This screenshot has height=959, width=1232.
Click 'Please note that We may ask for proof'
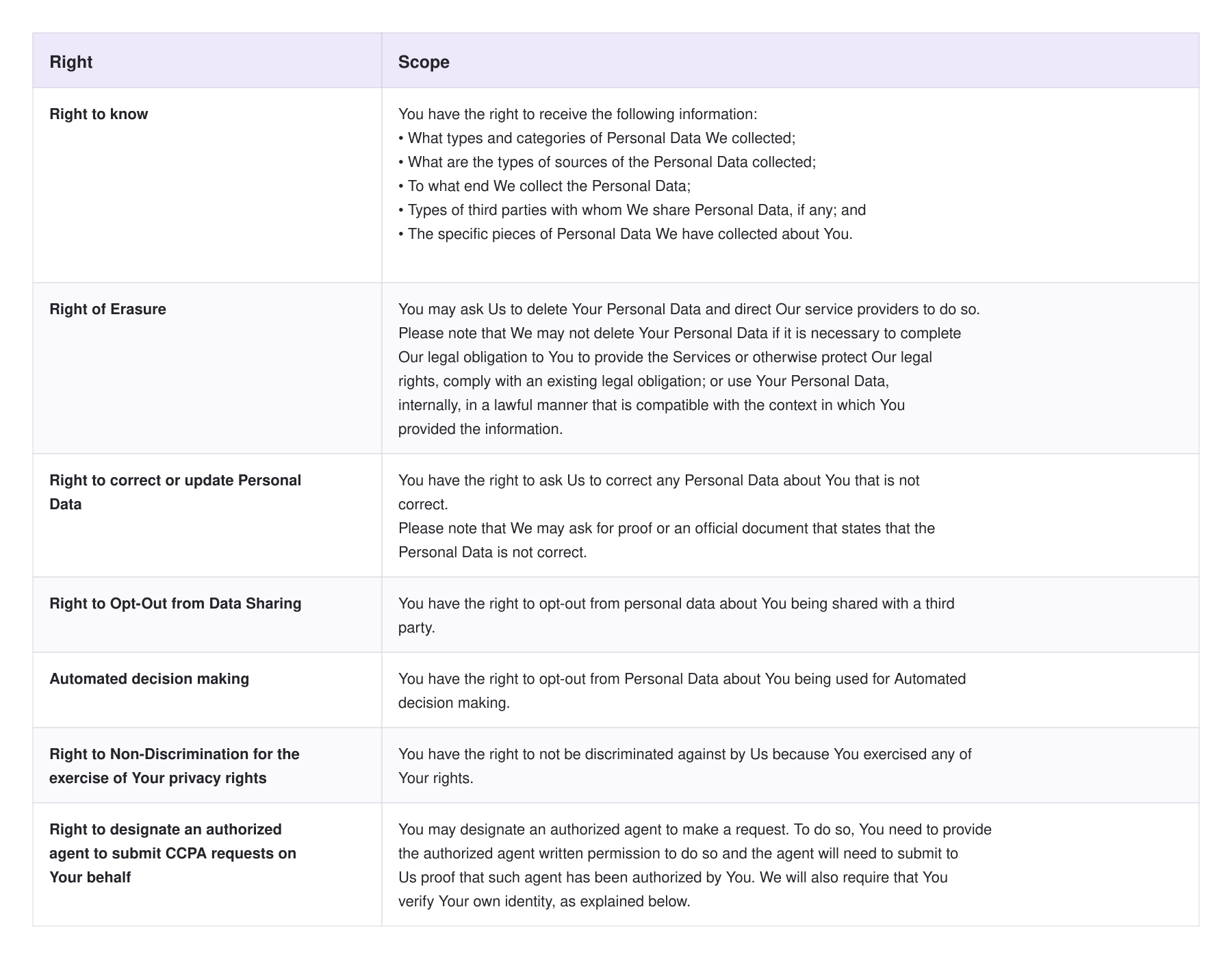click(667, 540)
